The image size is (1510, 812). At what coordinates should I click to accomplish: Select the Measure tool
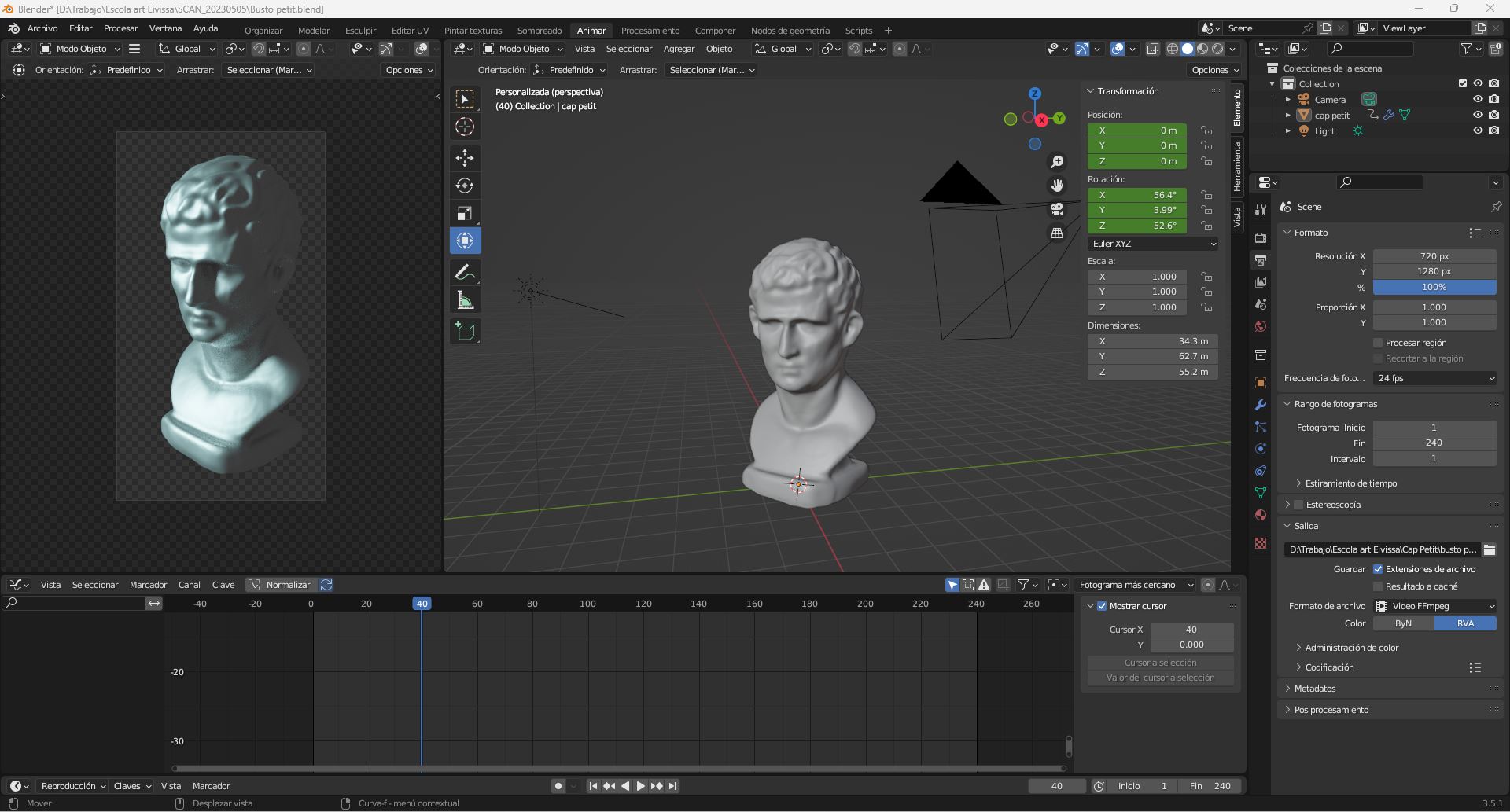(465, 300)
